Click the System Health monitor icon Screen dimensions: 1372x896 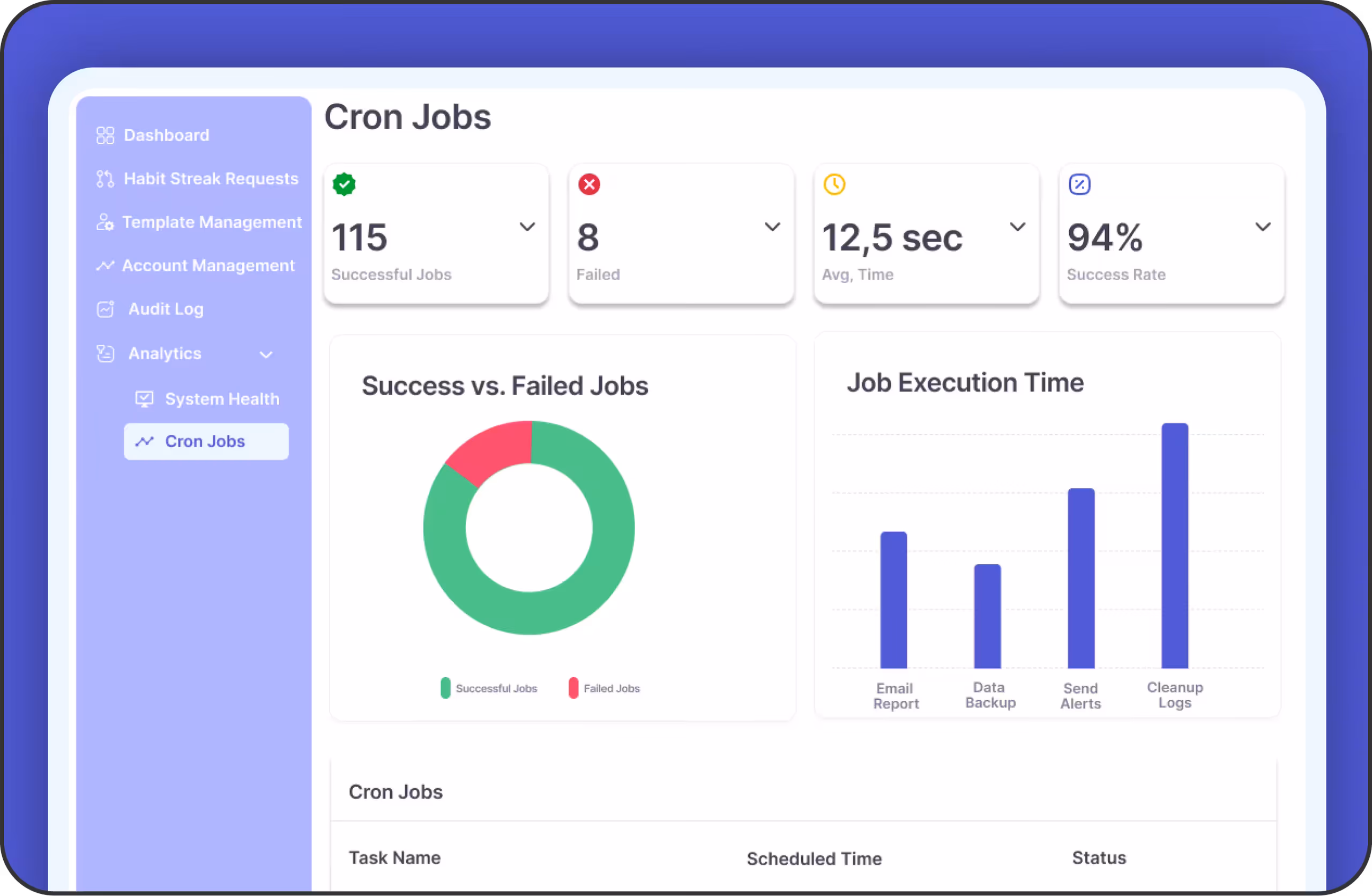[144, 399]
